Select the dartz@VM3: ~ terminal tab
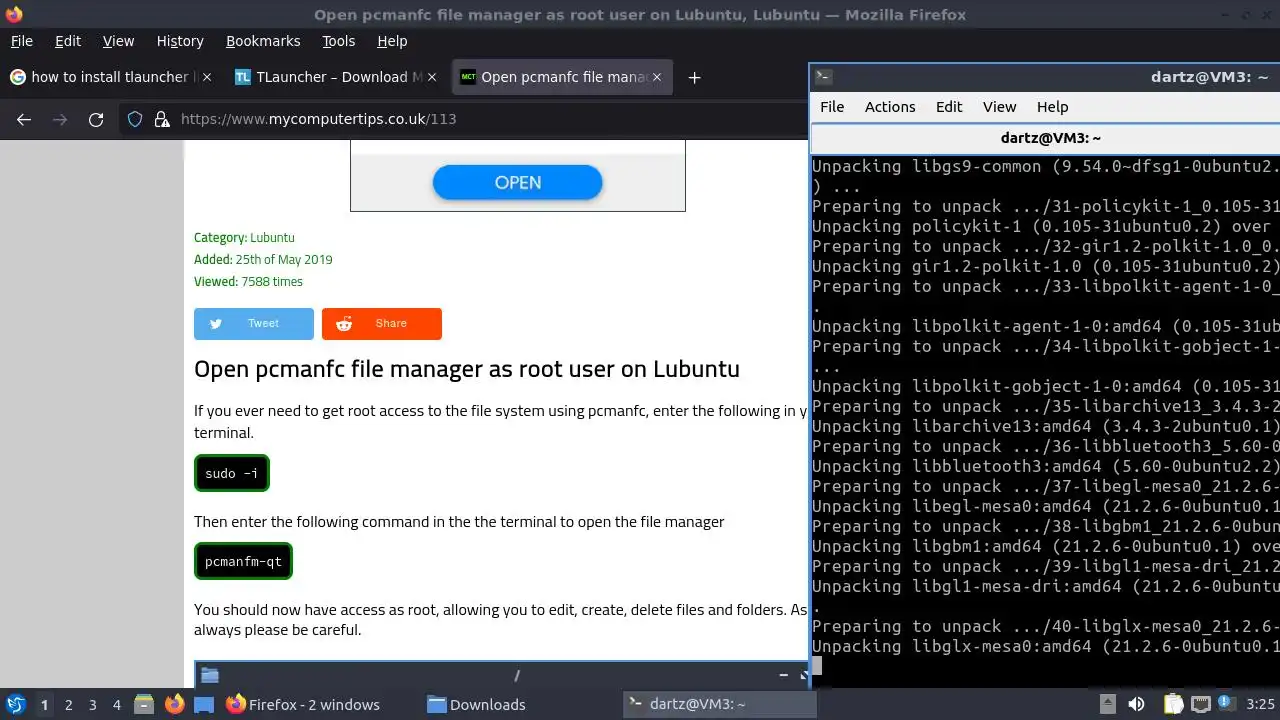Viewport: 1280px width, 720px height. pos(1050,138)
